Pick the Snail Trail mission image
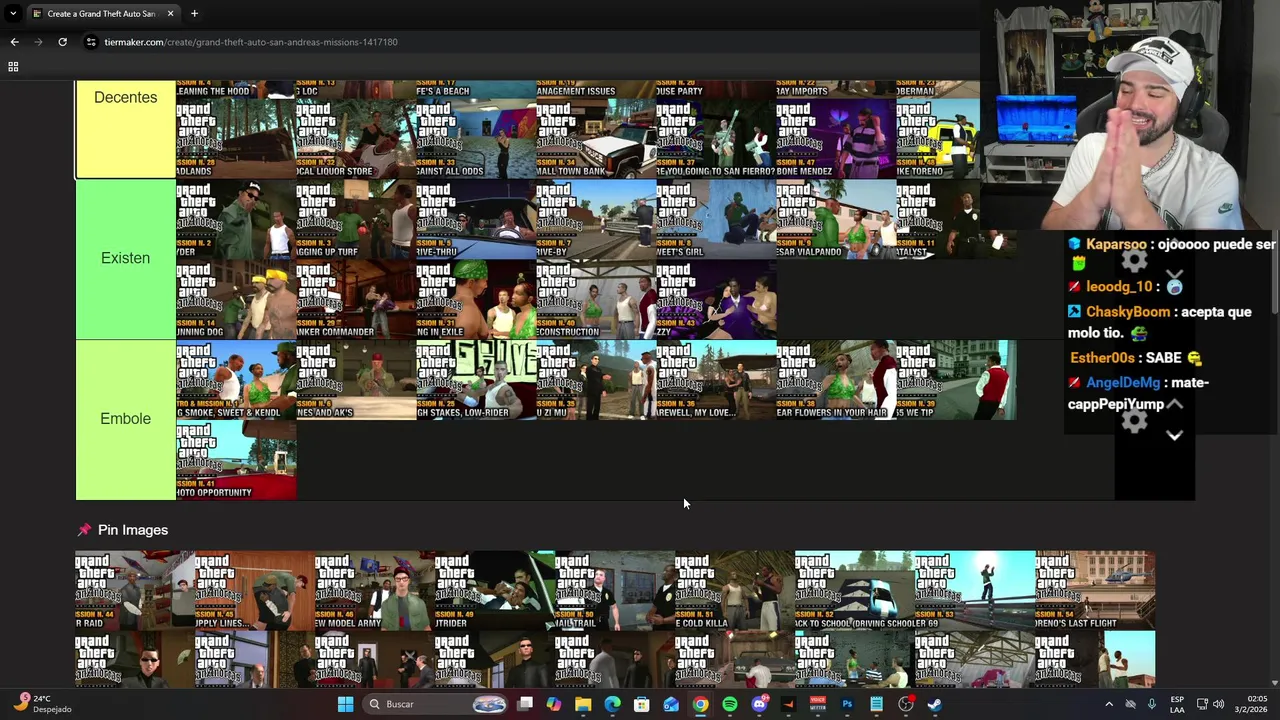The image size is (1280, 720). point(615,590)
